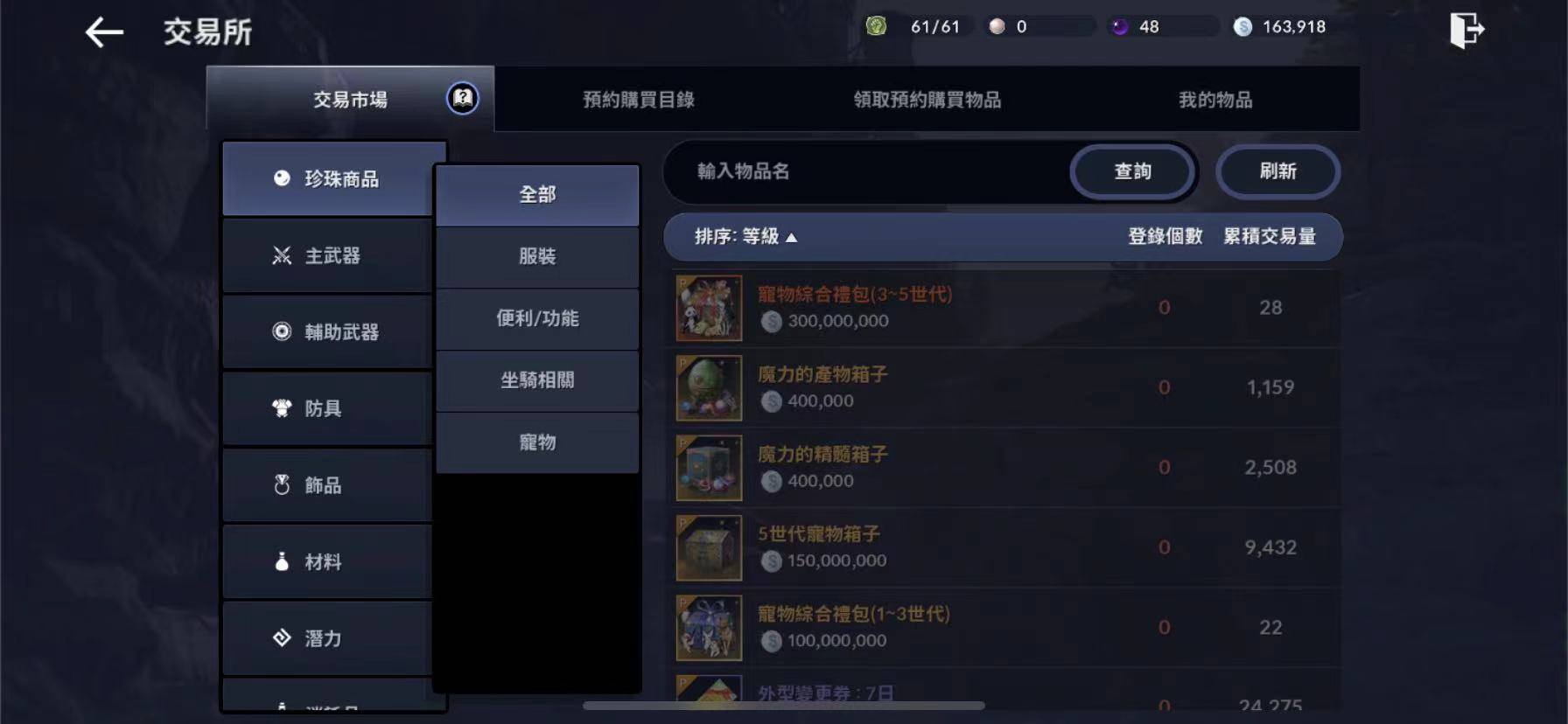This screenshot has width=1568, height=724.
Task: Tap the purple black pearl icon
Action: [1119, 27]
